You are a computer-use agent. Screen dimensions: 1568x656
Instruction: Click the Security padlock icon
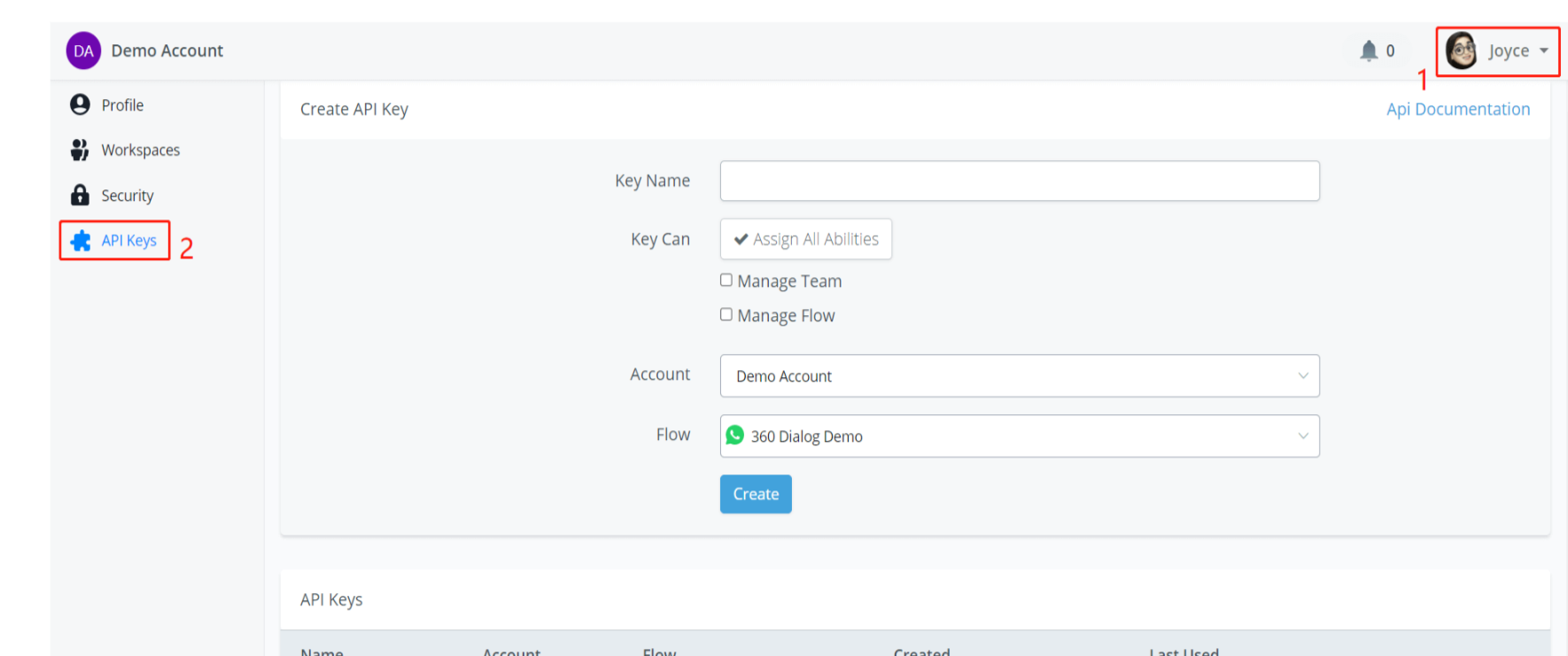[80, 195]
